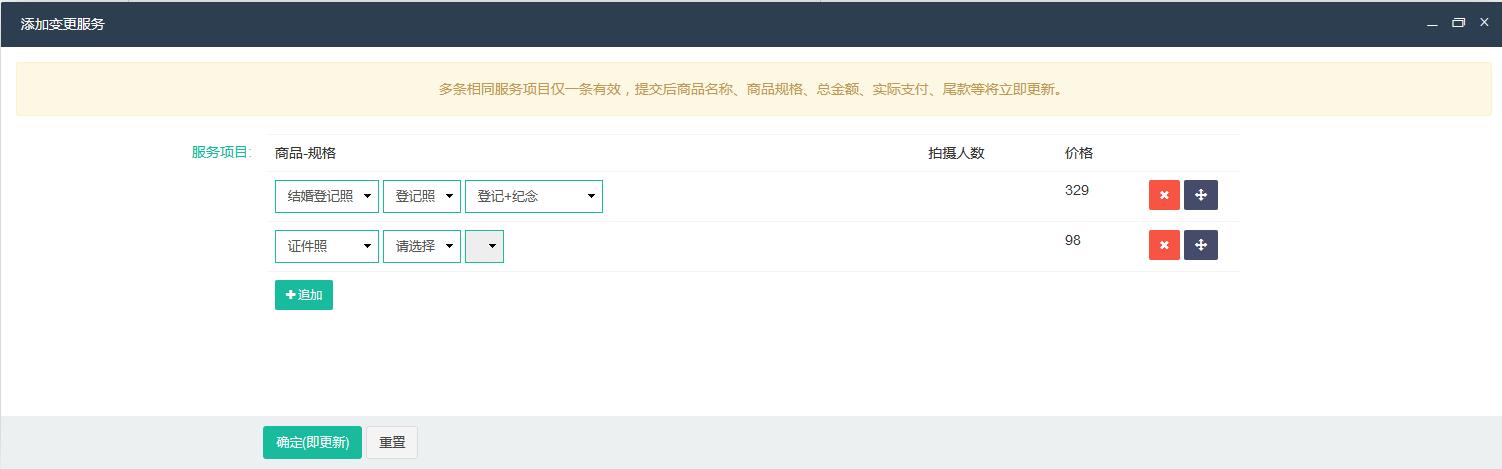Click the 重置 reset button
The image size is (1502, 469).
[392, 442]
